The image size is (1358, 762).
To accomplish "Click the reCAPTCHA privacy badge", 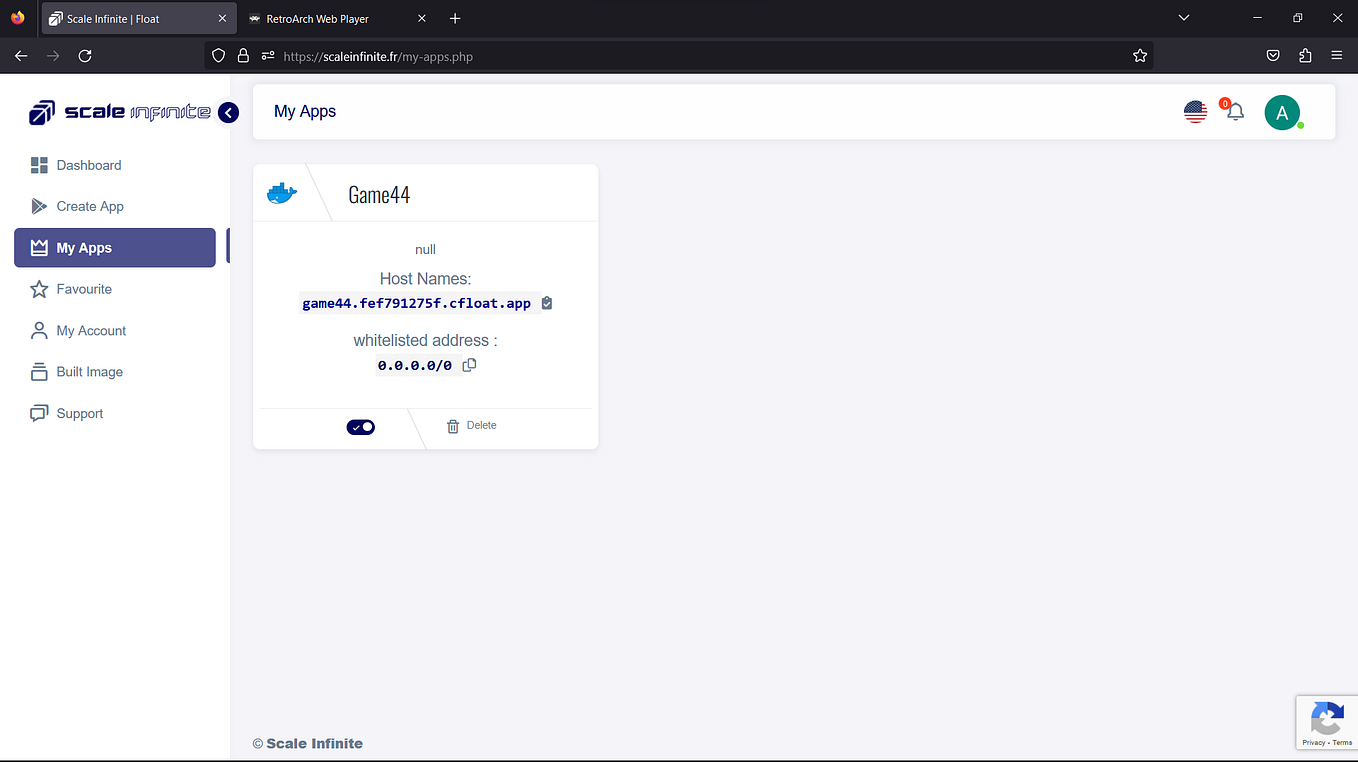I will (1327, 722).
